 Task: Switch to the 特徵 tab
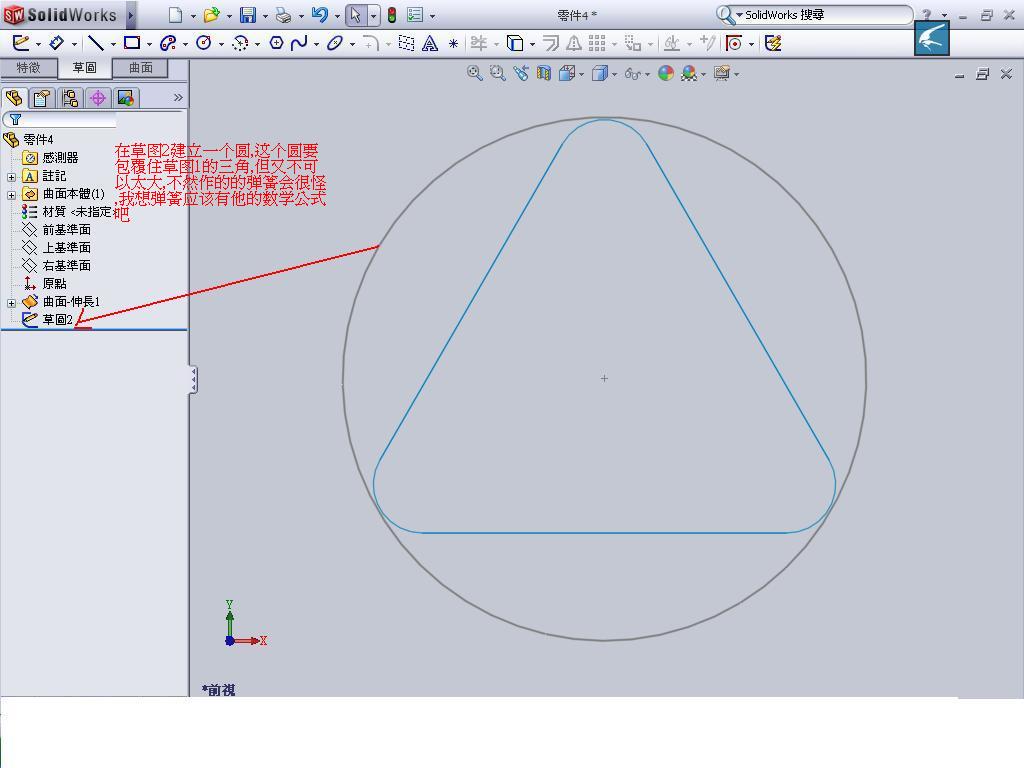(28, 67)
